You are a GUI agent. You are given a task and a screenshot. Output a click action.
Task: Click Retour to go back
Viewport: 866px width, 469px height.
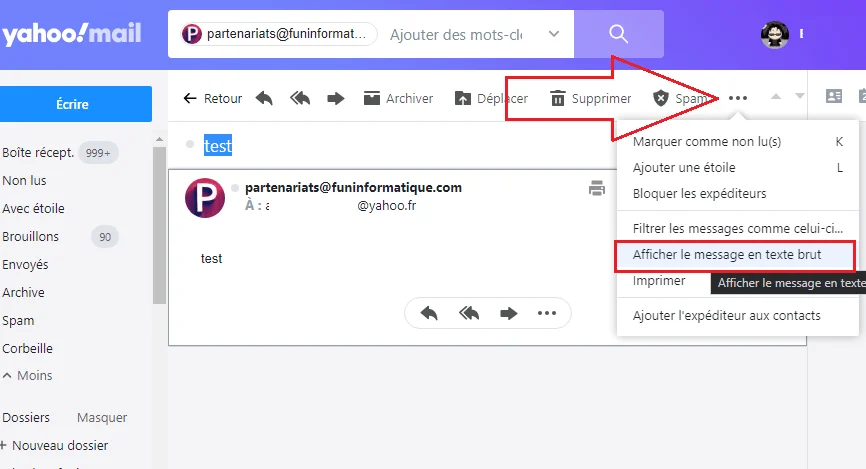click(213, 98)
